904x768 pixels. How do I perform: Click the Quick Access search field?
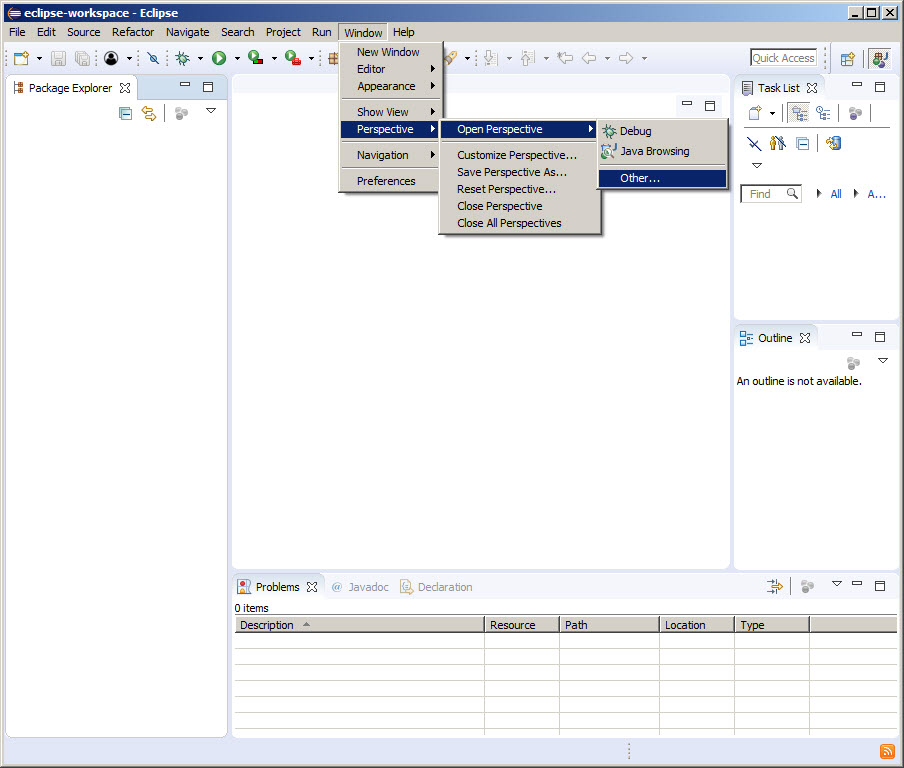click(783, 58)
